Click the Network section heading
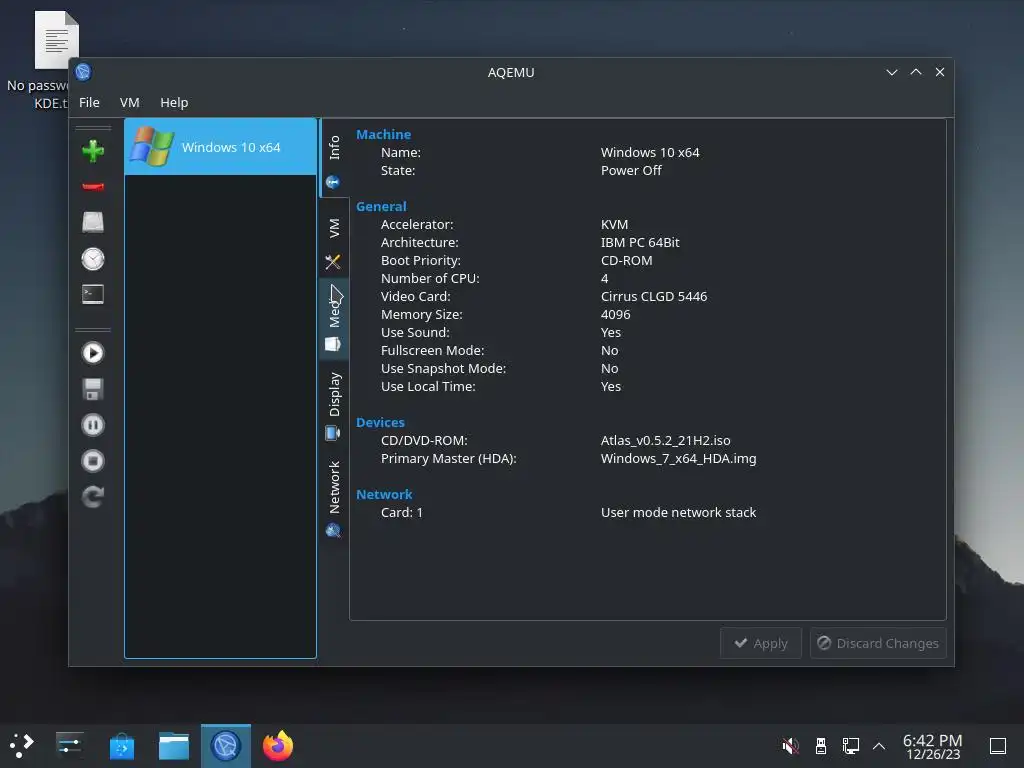 point(384,494)
